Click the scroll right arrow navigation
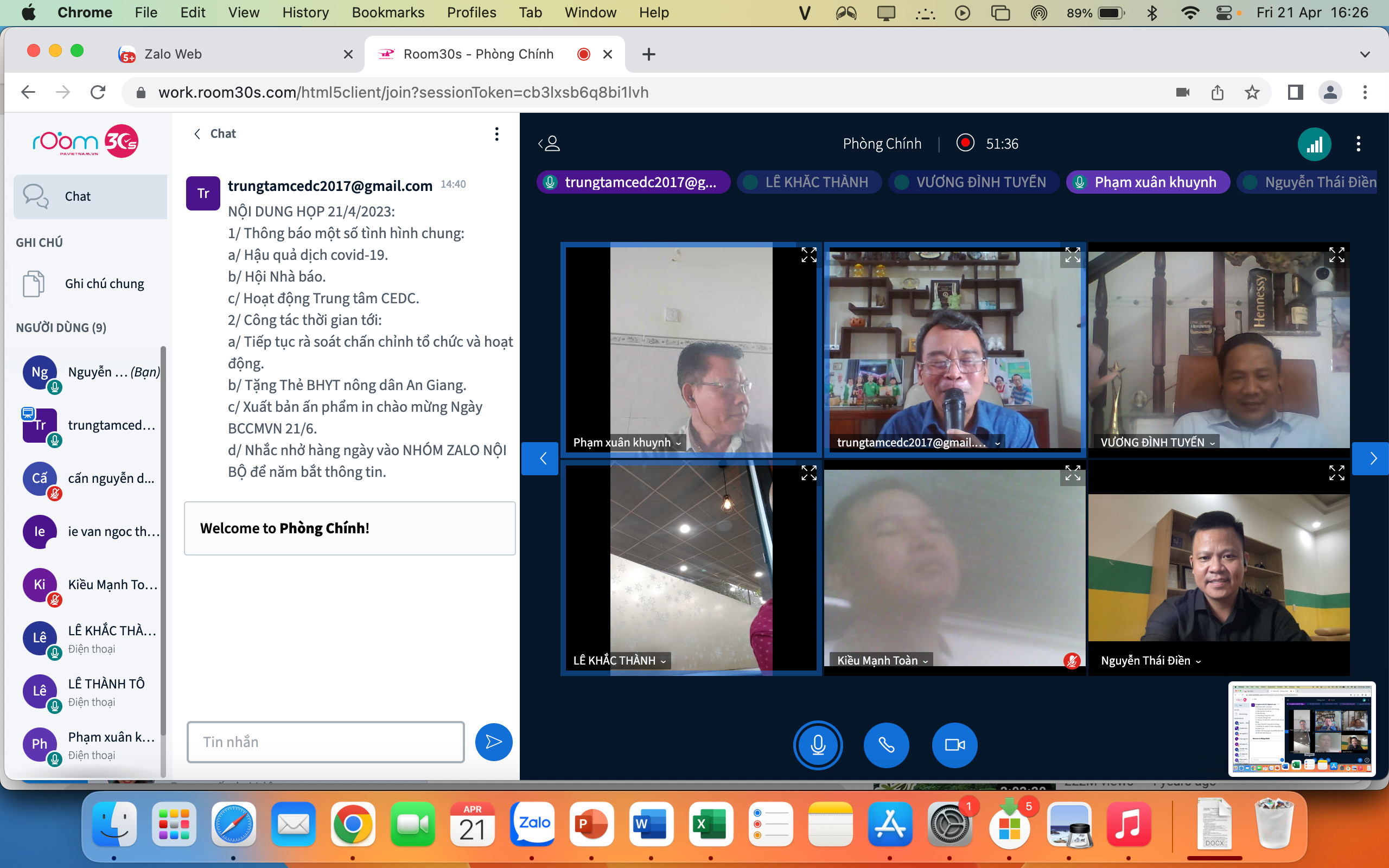The width and height of the screenshot is (1389, 868). [x=1371, y=458]
